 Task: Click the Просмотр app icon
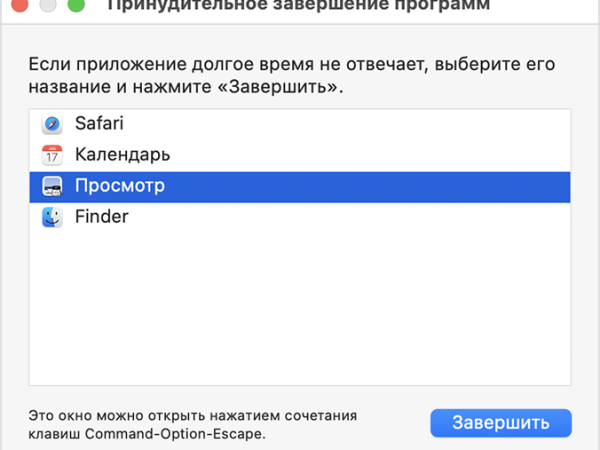coord(52,186)
